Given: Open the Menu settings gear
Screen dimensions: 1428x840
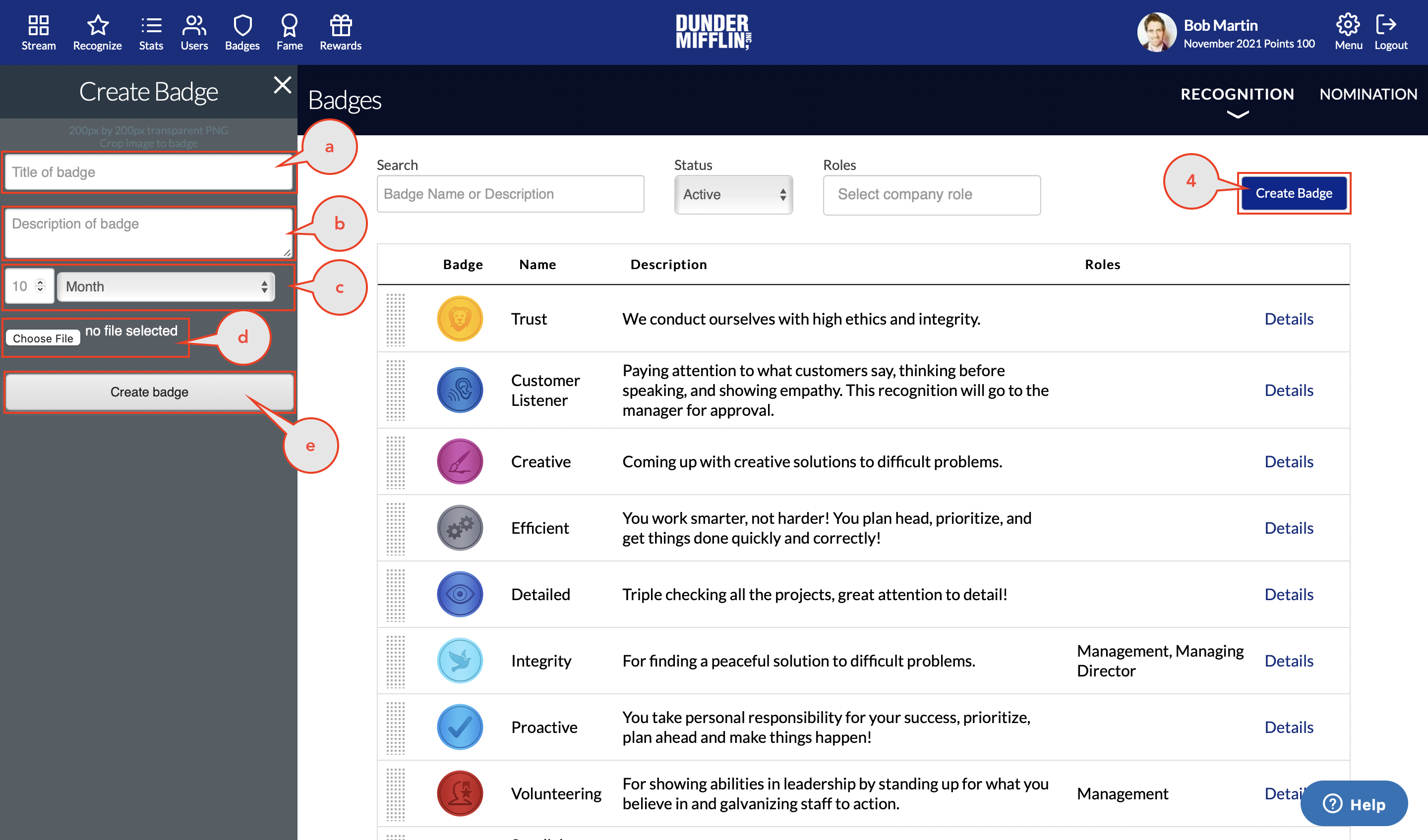Looking at the screenshot, I should point(1348,24).
